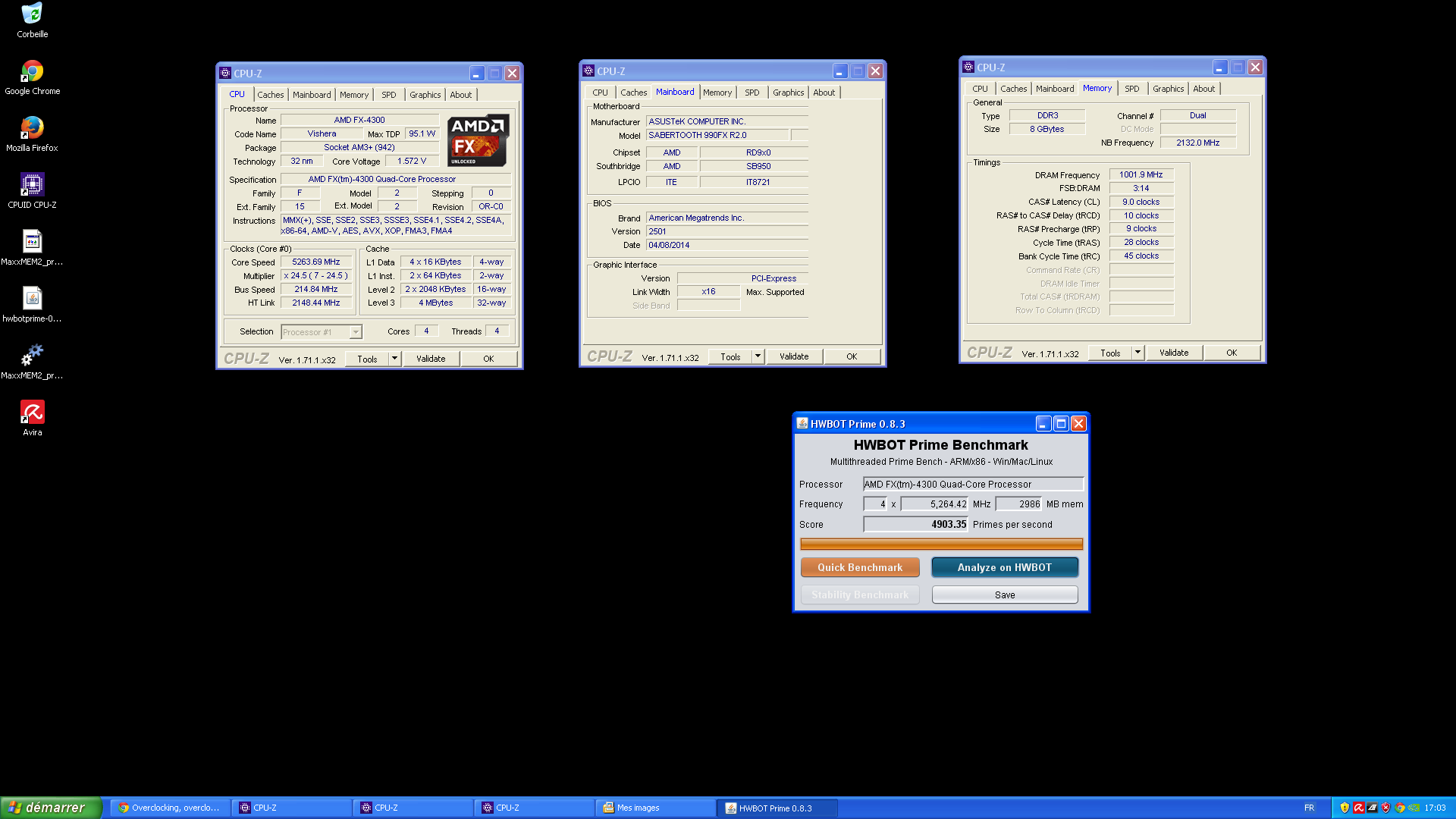1456x819 pixels.
Task: Open hwbotprime desktop file icon
Action: (x=32, y=305)
